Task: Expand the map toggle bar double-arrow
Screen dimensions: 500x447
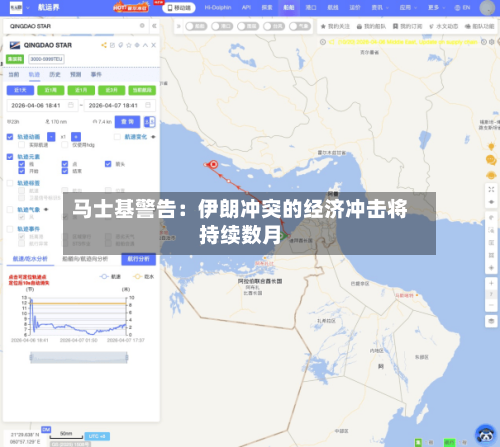Action: click(x=179, y=26)
